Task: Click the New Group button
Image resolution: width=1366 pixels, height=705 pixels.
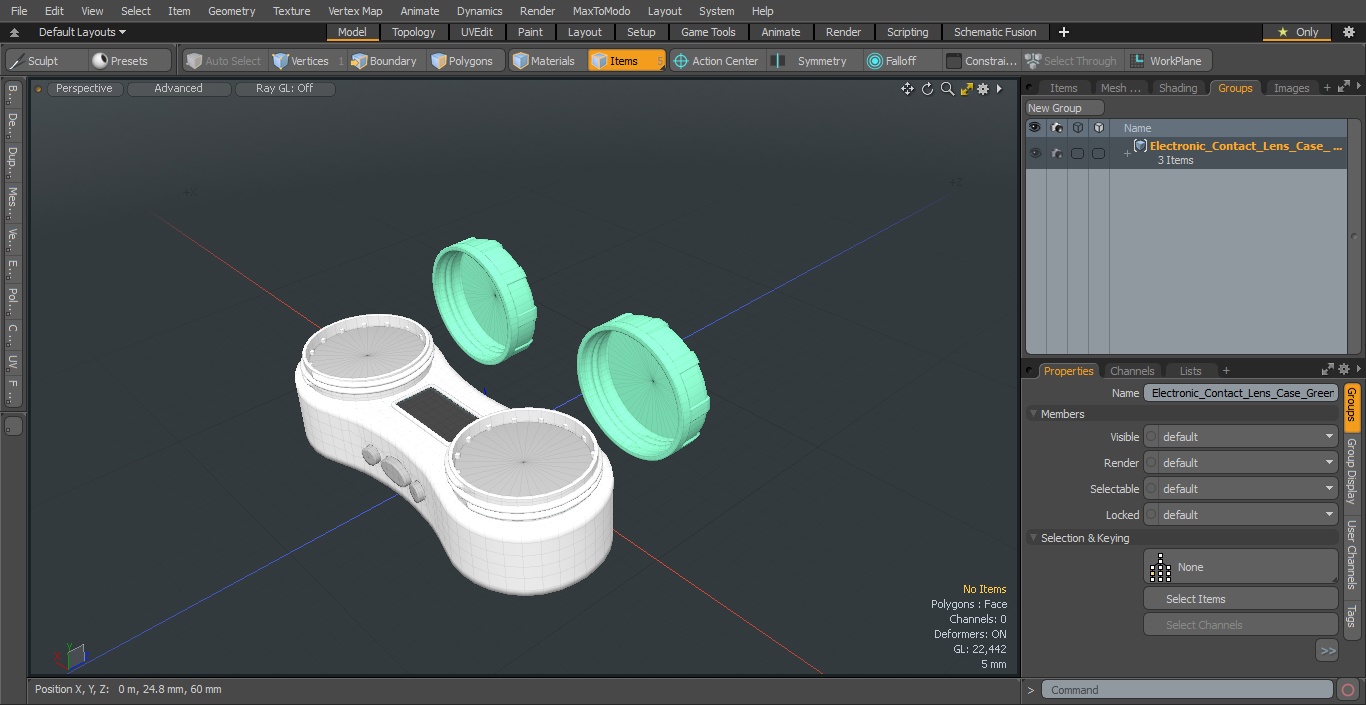Action: pos(1065,108)
